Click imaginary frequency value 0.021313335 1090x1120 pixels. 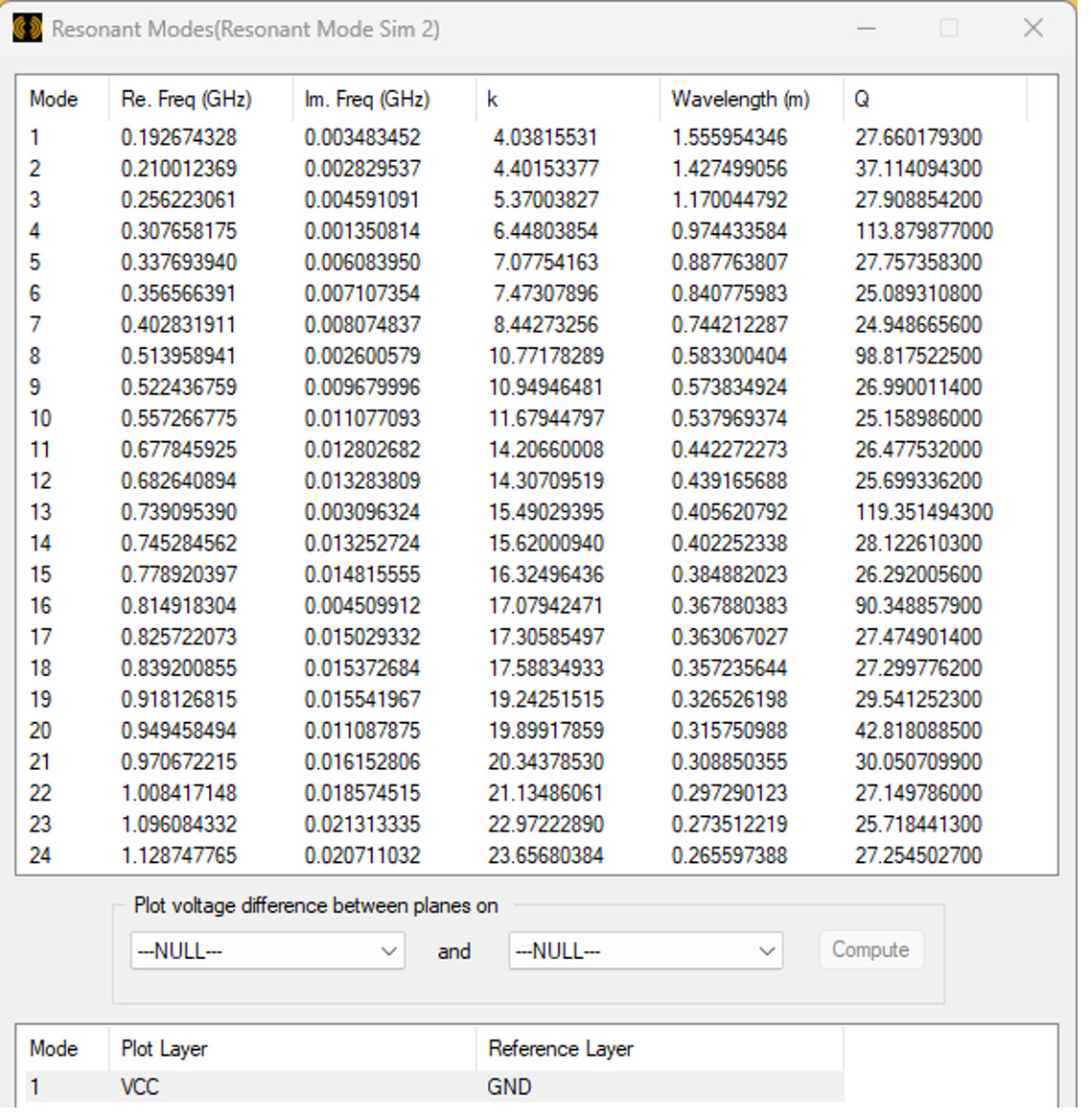[x=362, y=825]
